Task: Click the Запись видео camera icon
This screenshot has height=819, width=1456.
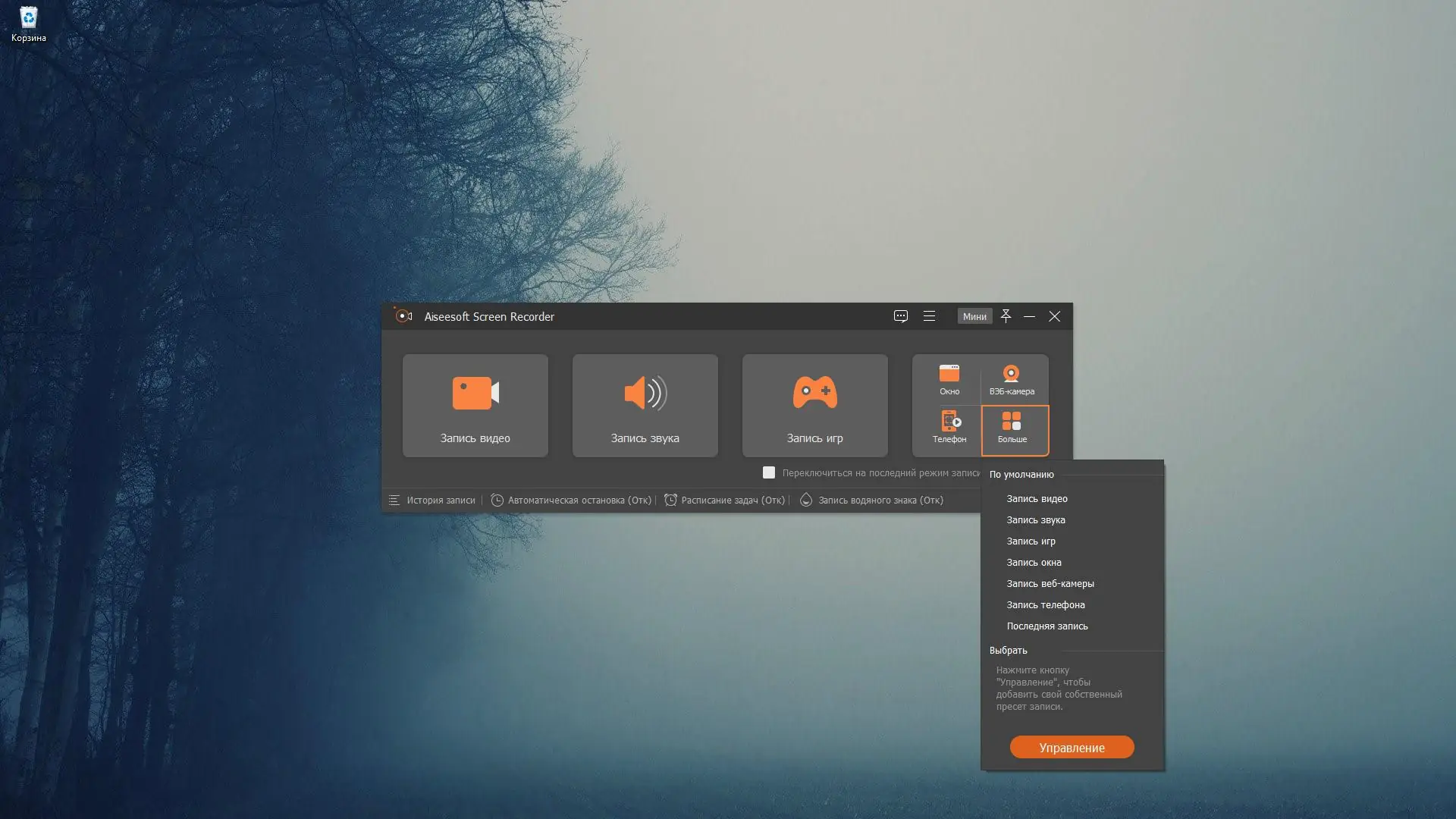Action: coord(475,394)
